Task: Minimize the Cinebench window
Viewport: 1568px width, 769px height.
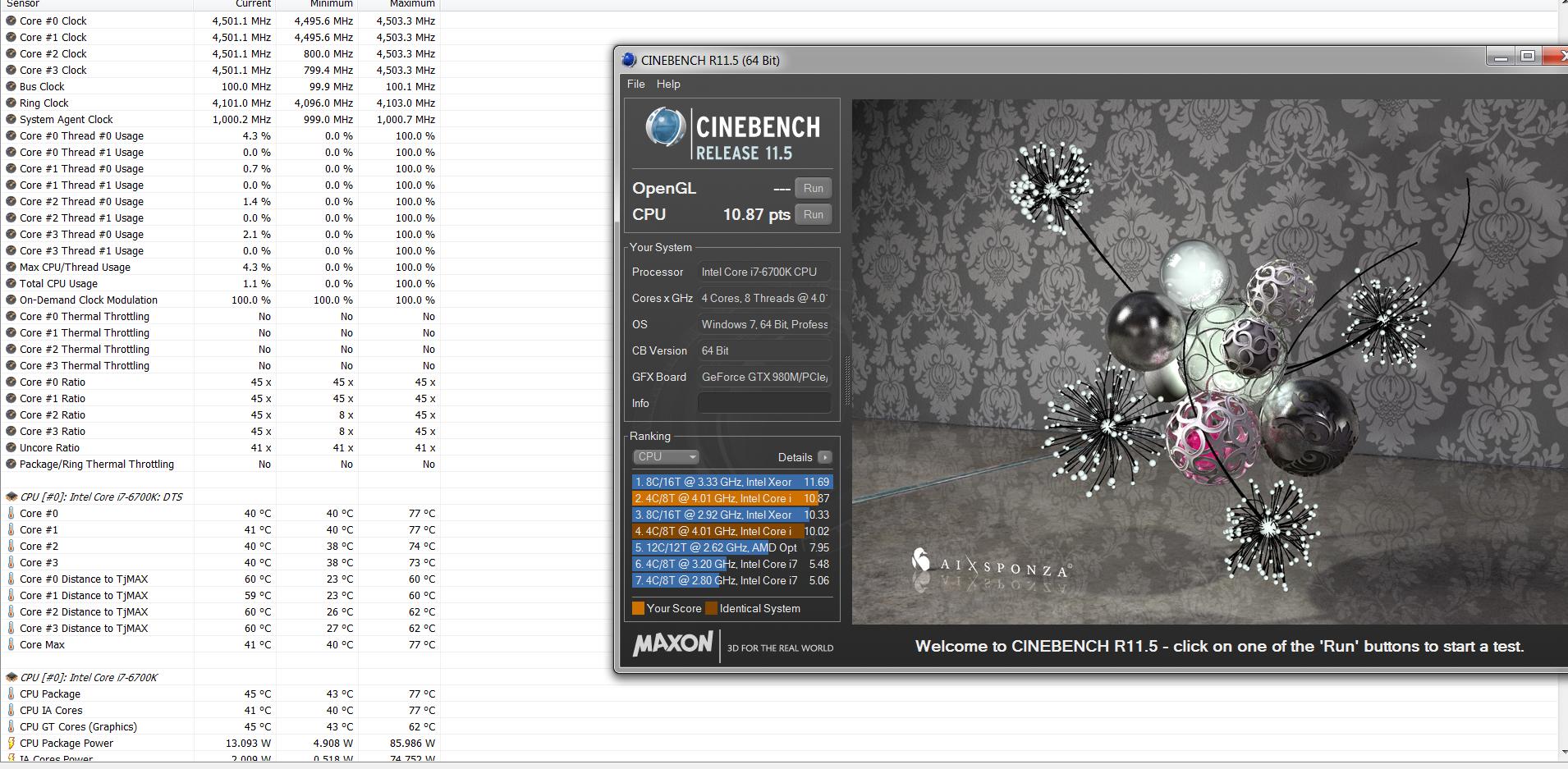Action: [x=1501, y=57]
